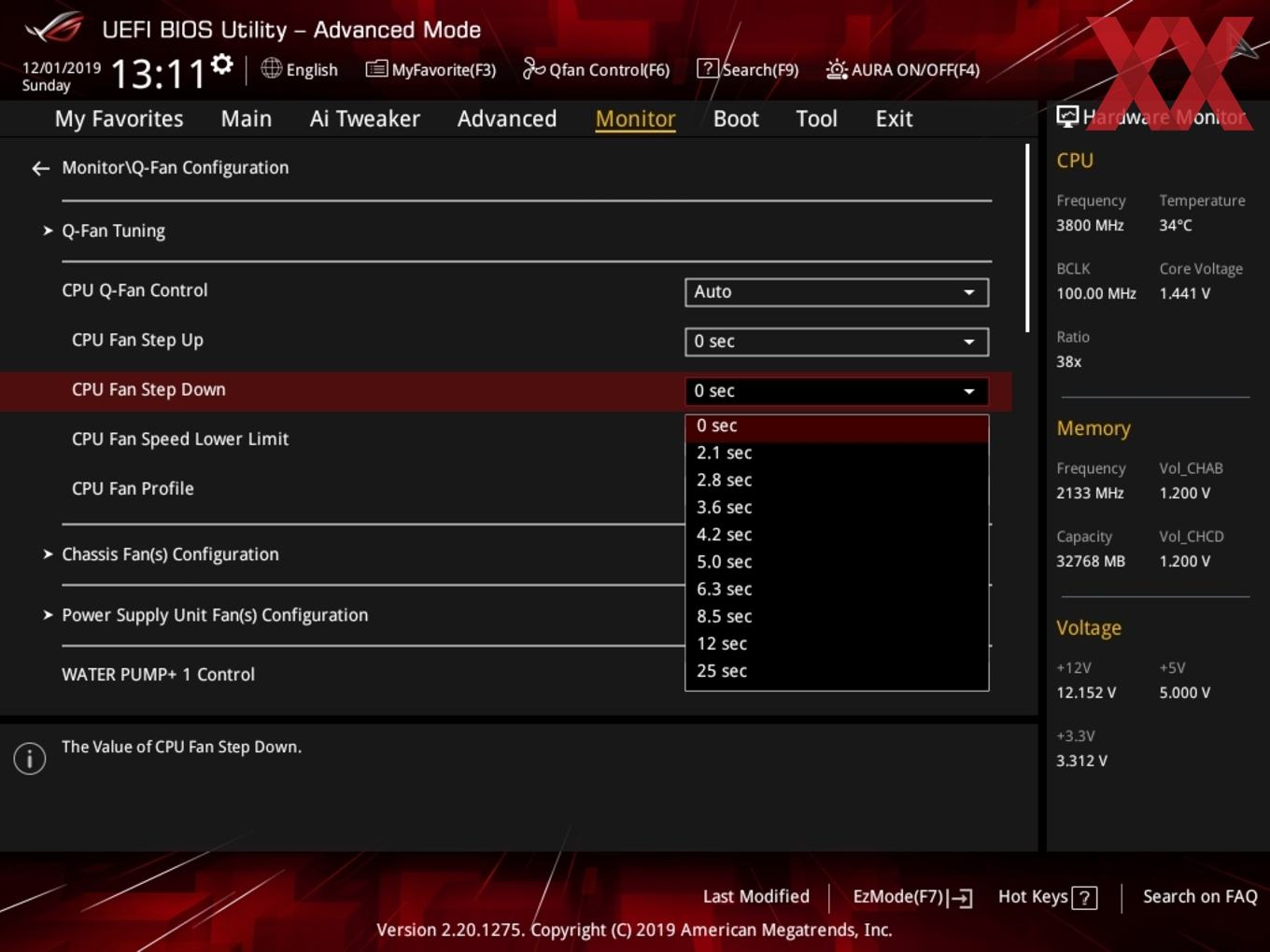Open CPU Q-Fan Control dropdown
Screen dimensions: 1270x952
[x=837, y=292]
